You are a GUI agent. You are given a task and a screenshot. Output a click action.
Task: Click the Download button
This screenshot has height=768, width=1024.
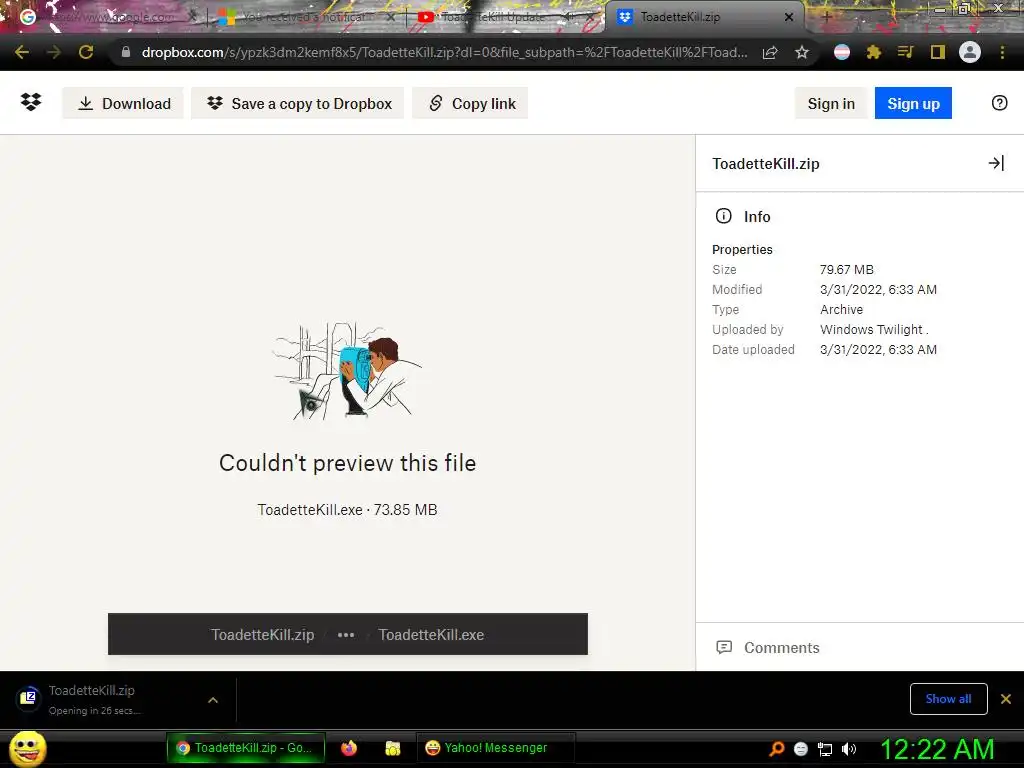point(123,103)
